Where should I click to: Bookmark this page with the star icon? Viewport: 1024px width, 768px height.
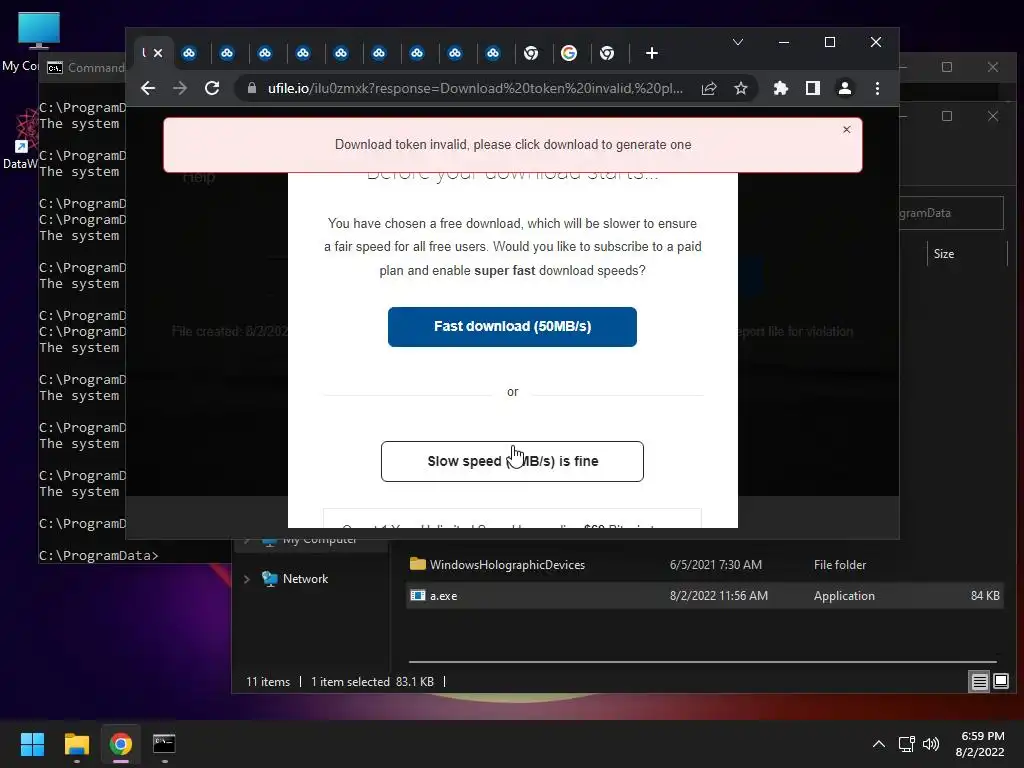click(741, 88)
